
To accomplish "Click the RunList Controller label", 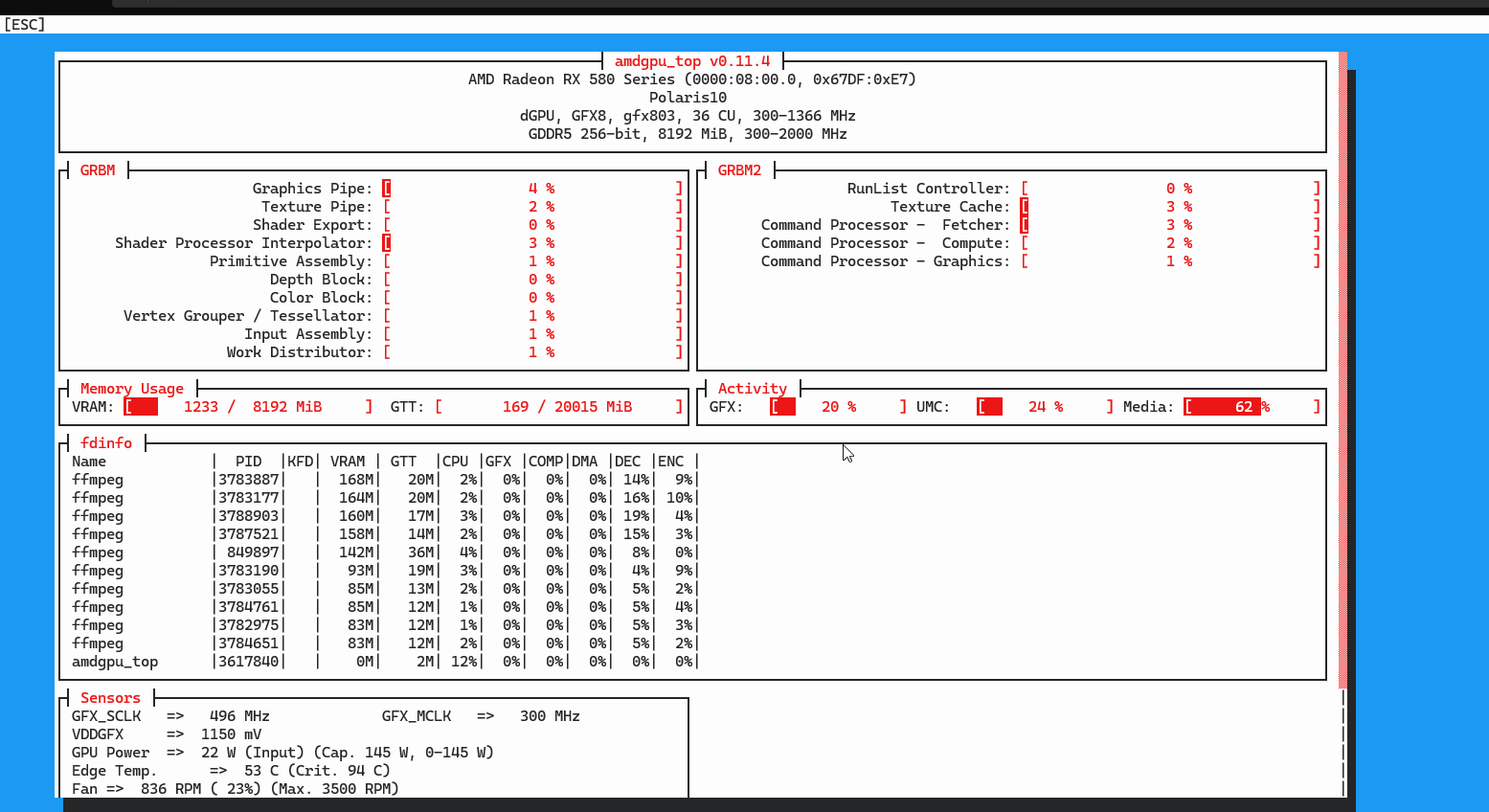I will click(x=929, y=189).
